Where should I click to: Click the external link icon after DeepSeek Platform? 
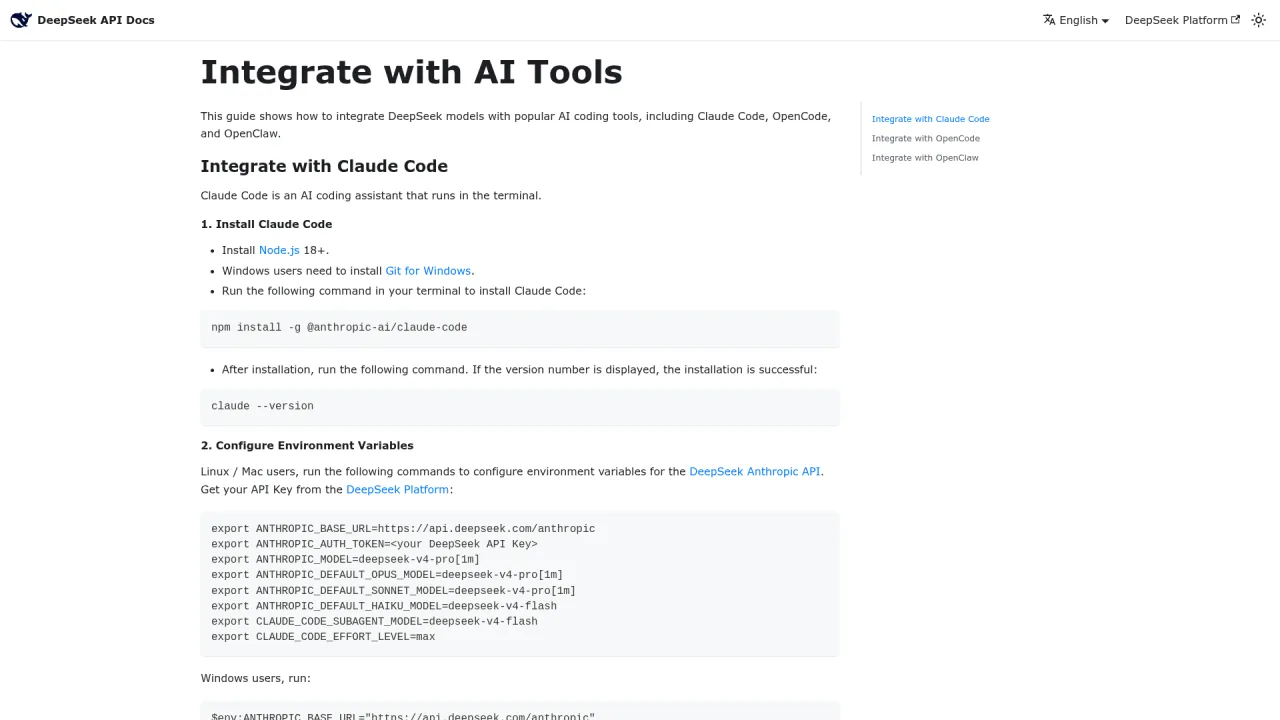coord(1235,20)
